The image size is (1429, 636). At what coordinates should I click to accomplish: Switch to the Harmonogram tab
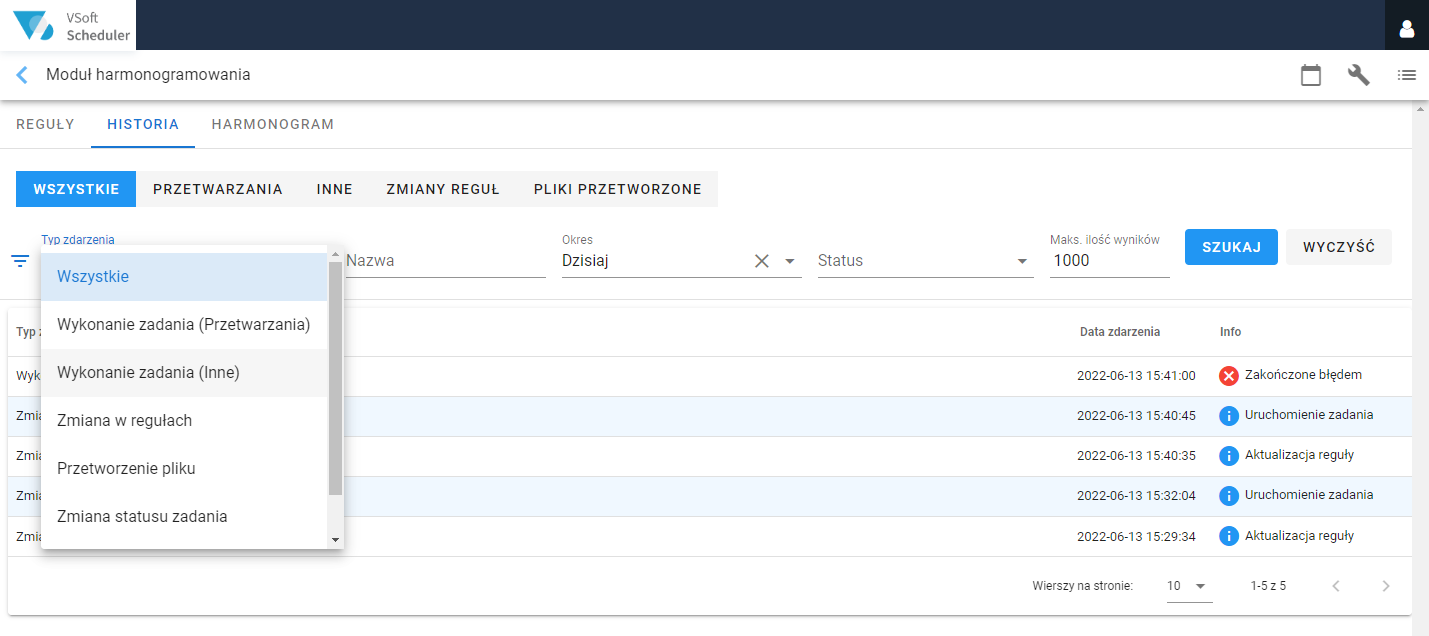click(273, 125)
